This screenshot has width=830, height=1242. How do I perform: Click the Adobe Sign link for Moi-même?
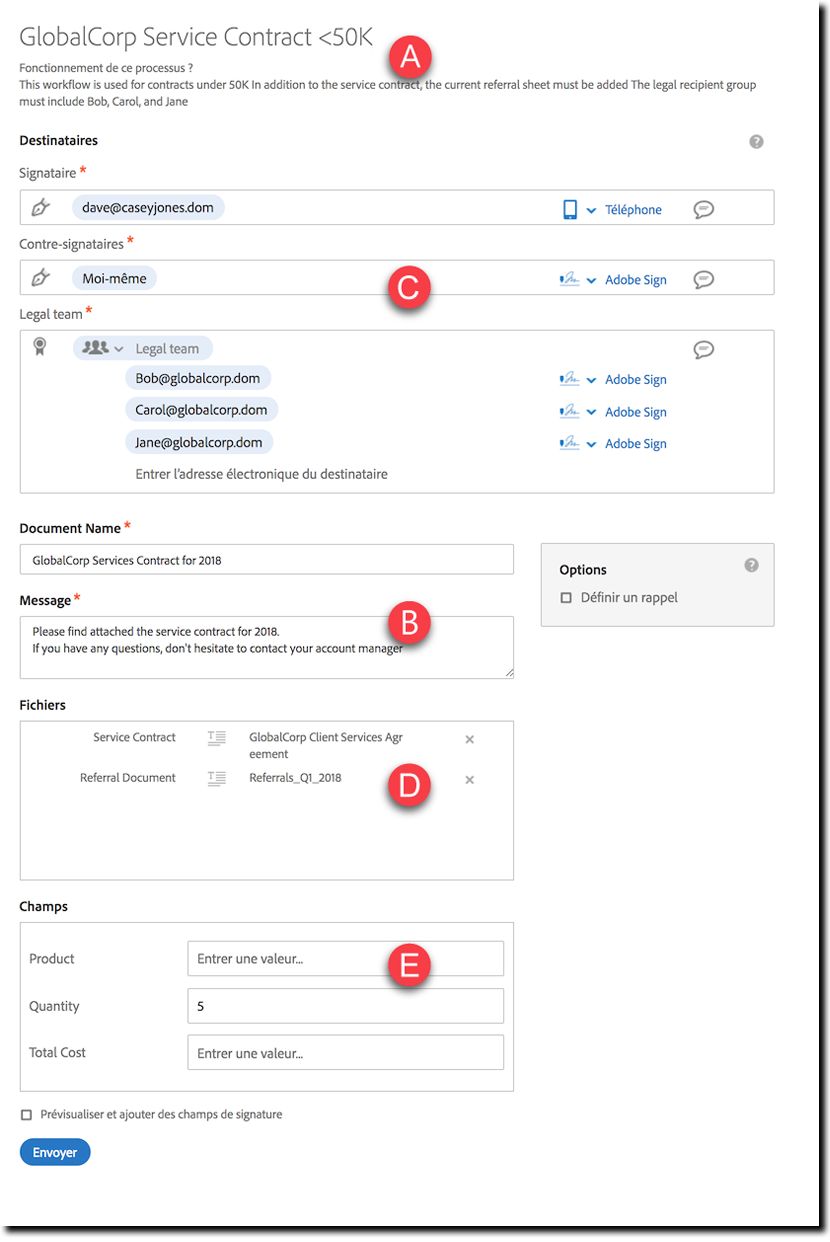pos(636,280)
